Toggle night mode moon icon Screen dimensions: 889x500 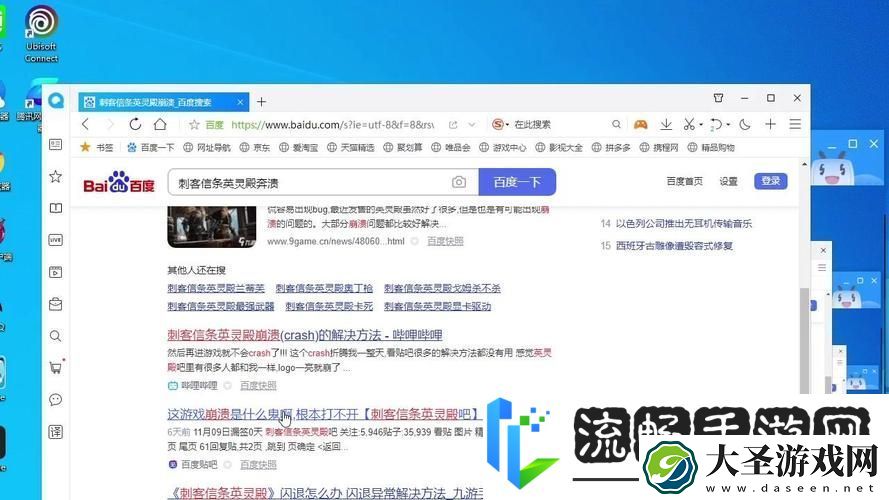(x=745, y=124)
